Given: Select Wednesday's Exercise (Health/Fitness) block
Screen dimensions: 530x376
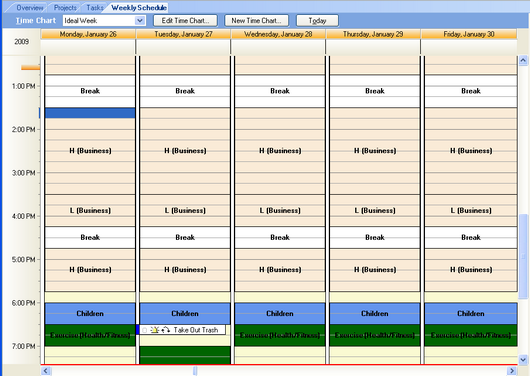Looking at the screenshot, I should pyautogui.click(x=280, y=335).
